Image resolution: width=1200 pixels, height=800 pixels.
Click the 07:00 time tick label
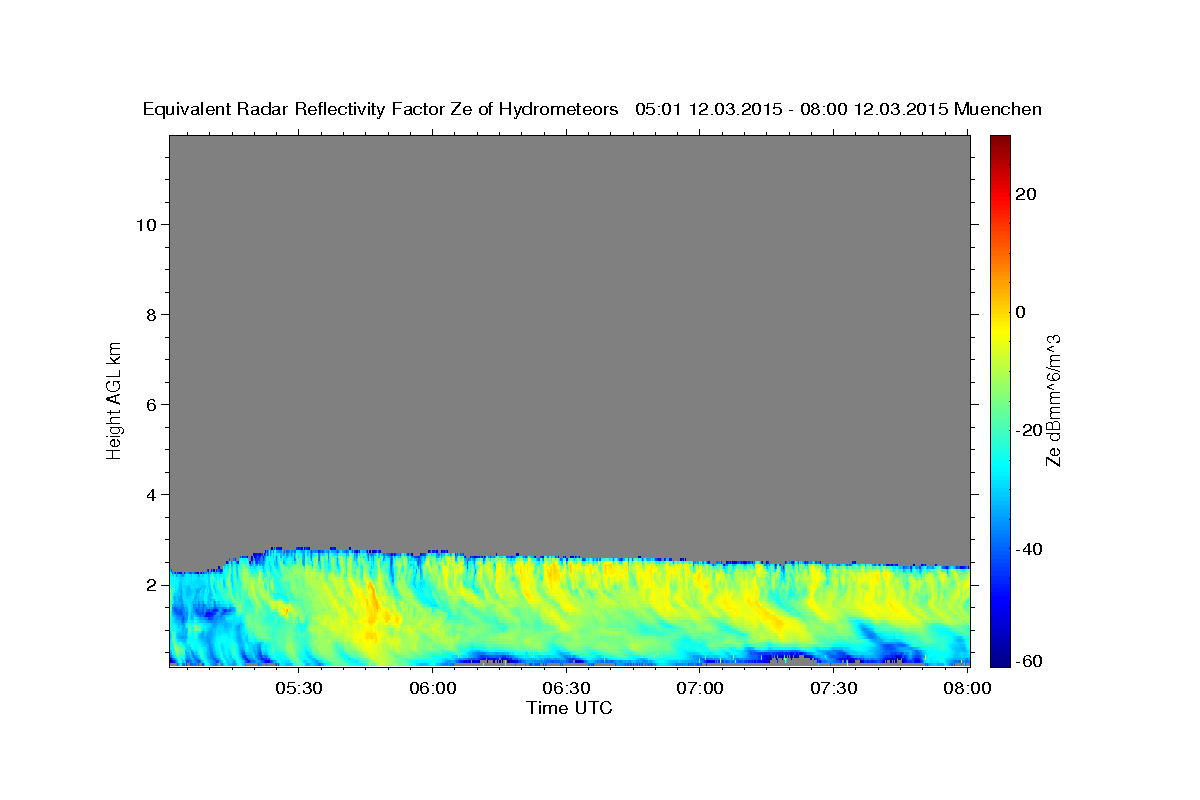[700, 688]
